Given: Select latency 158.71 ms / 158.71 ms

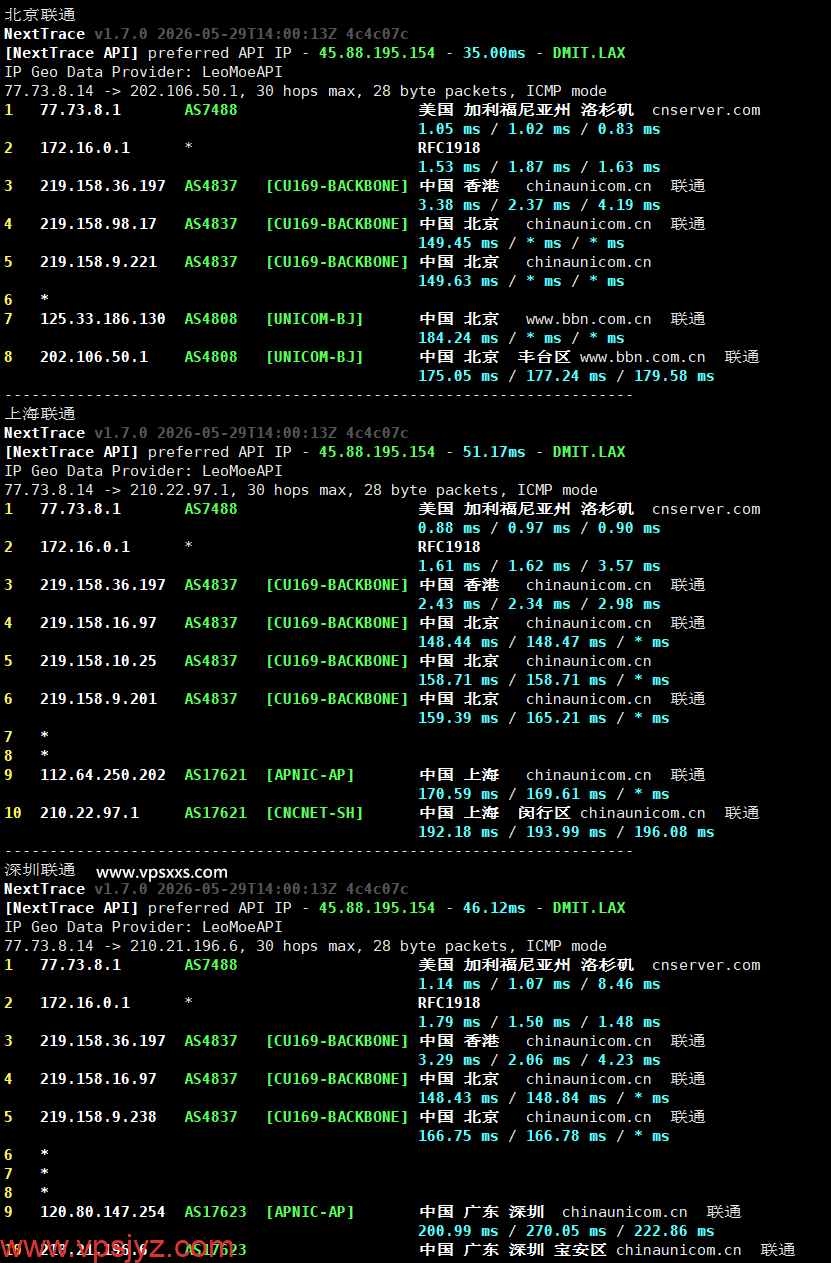Looking at the screenshot, I should 512,680.
